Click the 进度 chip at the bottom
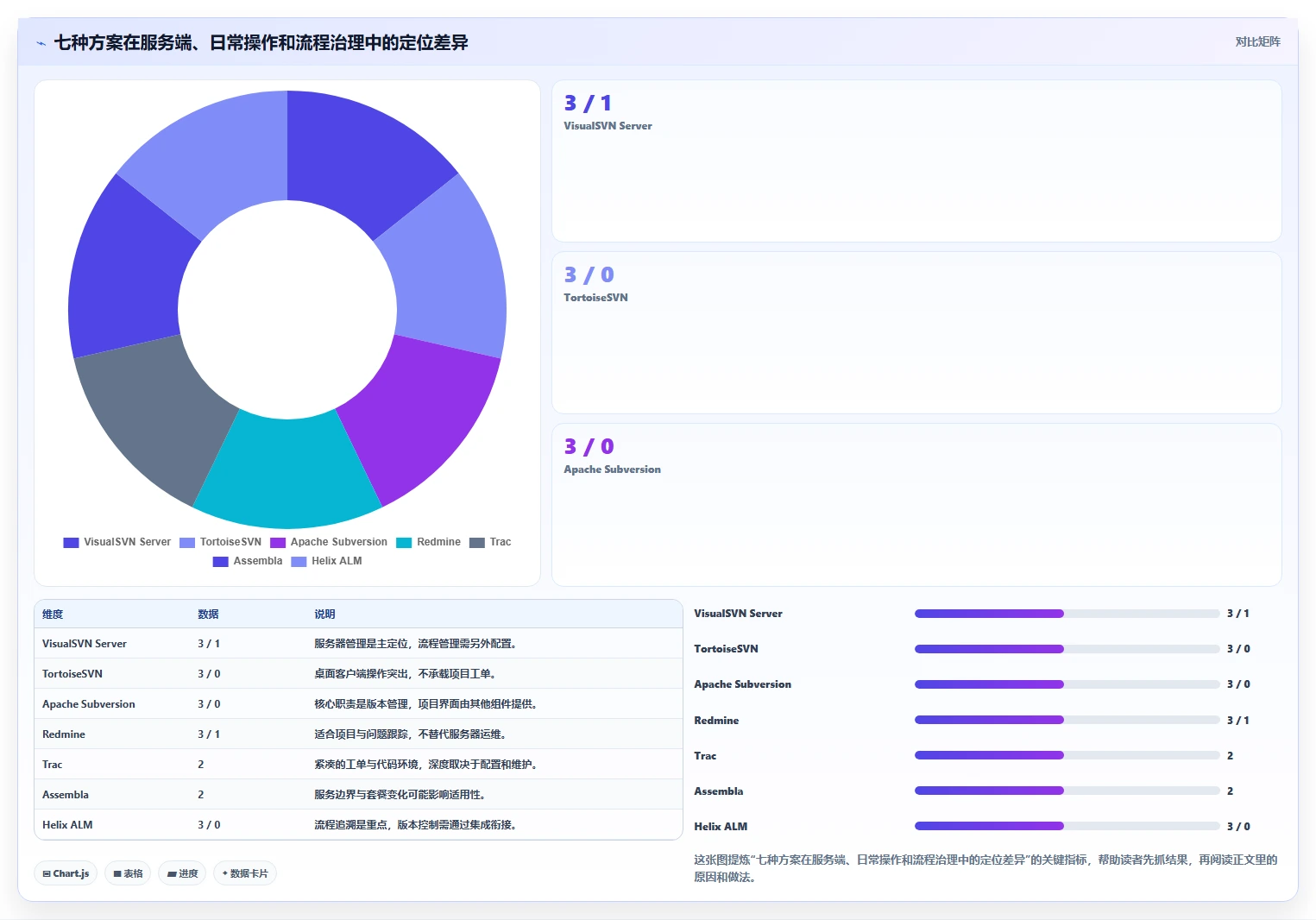The height and width of the screenshot is (920, 1316). click(182, 873)
